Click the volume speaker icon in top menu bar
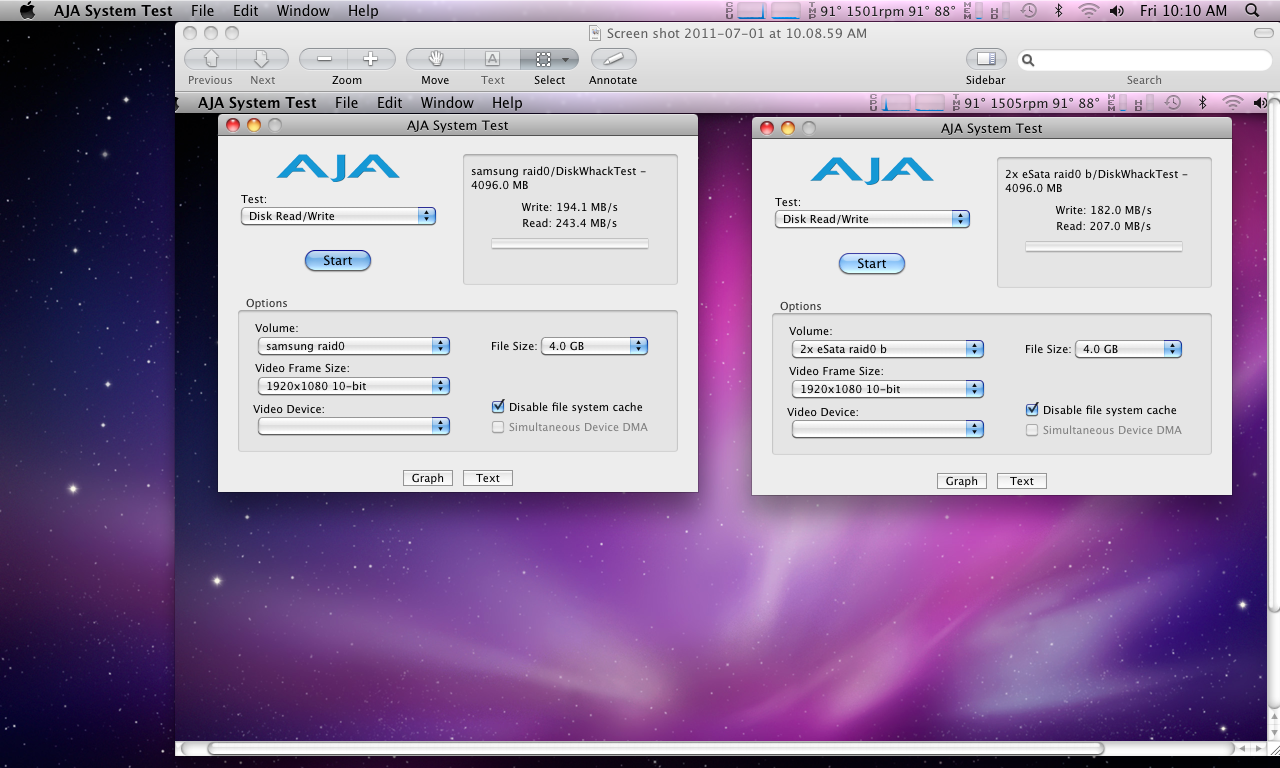This screenshot has width=1280, height=768. 1117,11
